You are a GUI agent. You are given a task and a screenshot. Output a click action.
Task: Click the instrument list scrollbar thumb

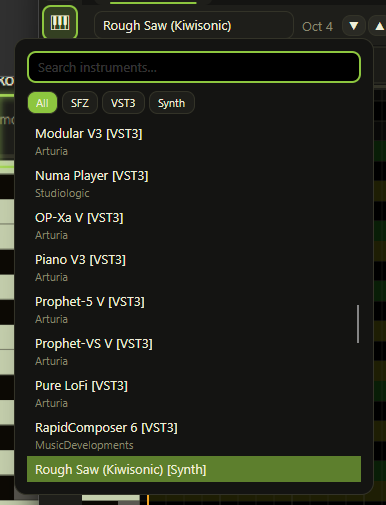point(358,324)
